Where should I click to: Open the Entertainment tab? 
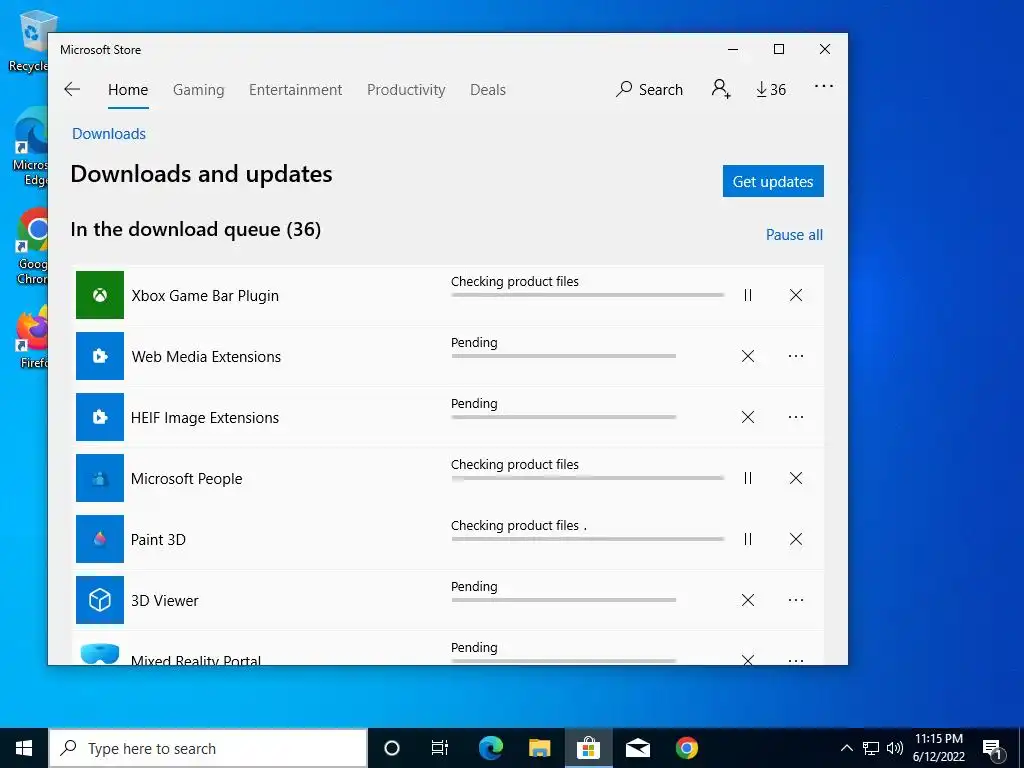[x=295, y=89]
